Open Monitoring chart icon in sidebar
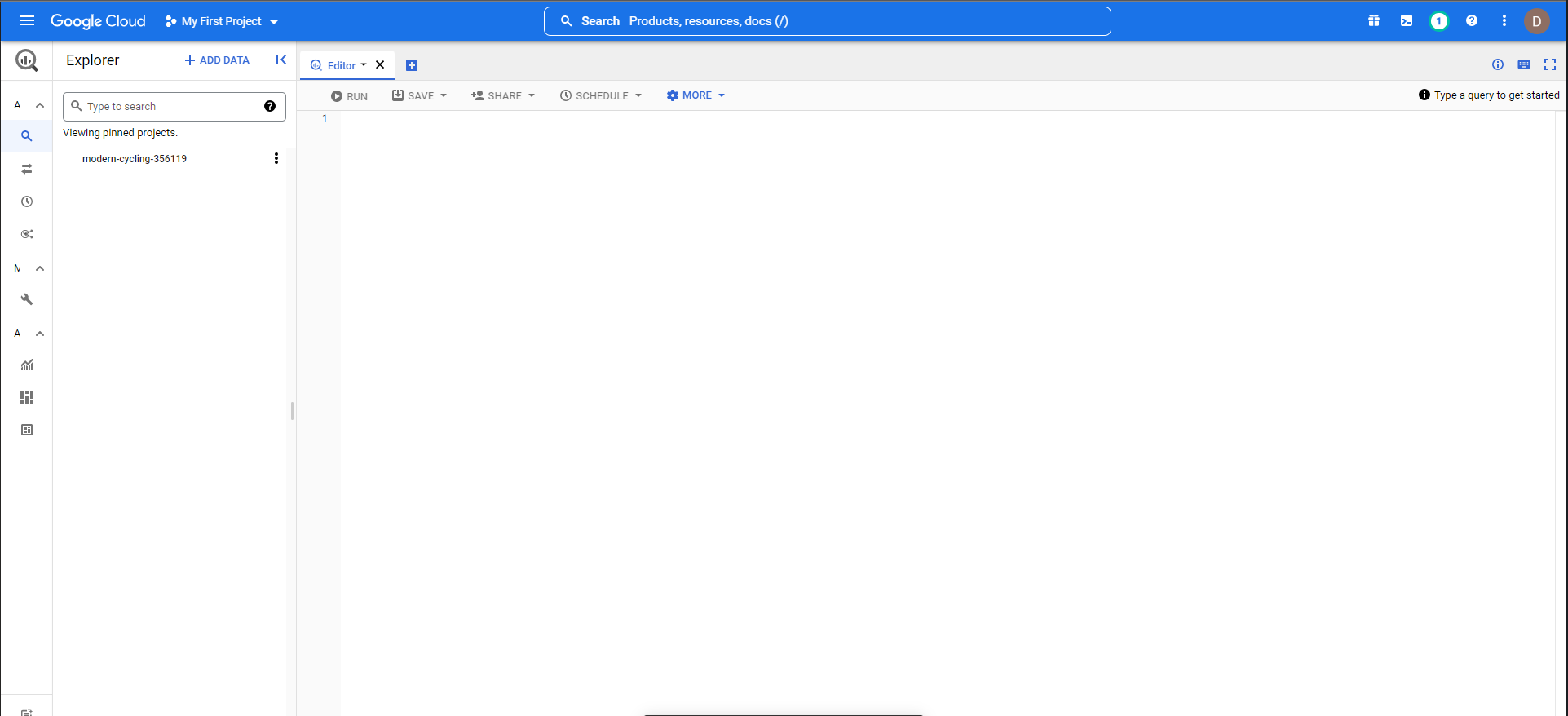This screenshot has height=716, width=1568. [x=27, y=365]
